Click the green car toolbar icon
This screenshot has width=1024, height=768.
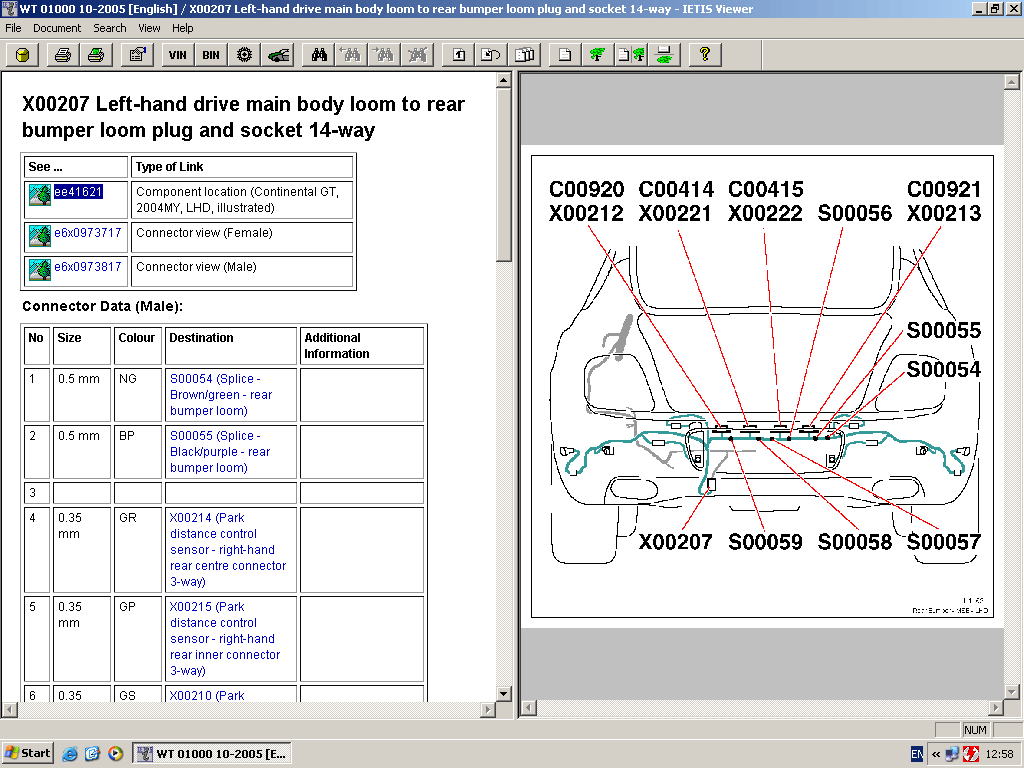(x=278, y=55)
